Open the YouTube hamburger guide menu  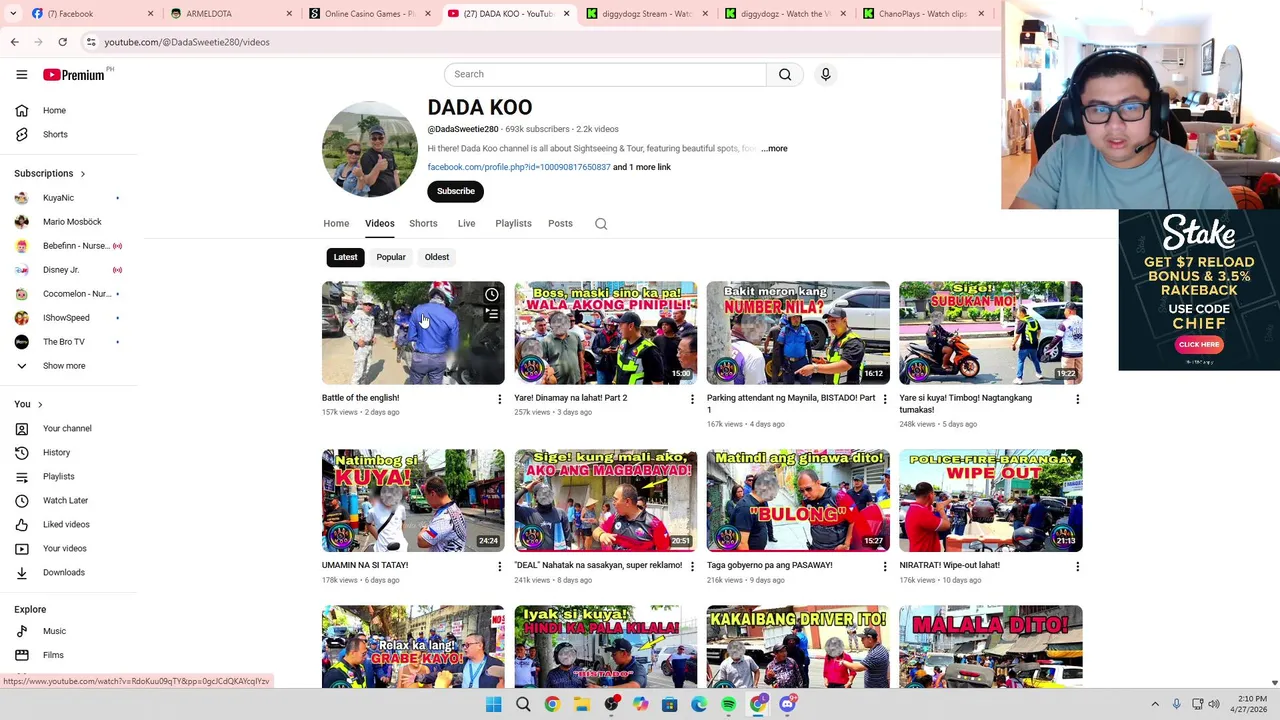tap(21, 74)
